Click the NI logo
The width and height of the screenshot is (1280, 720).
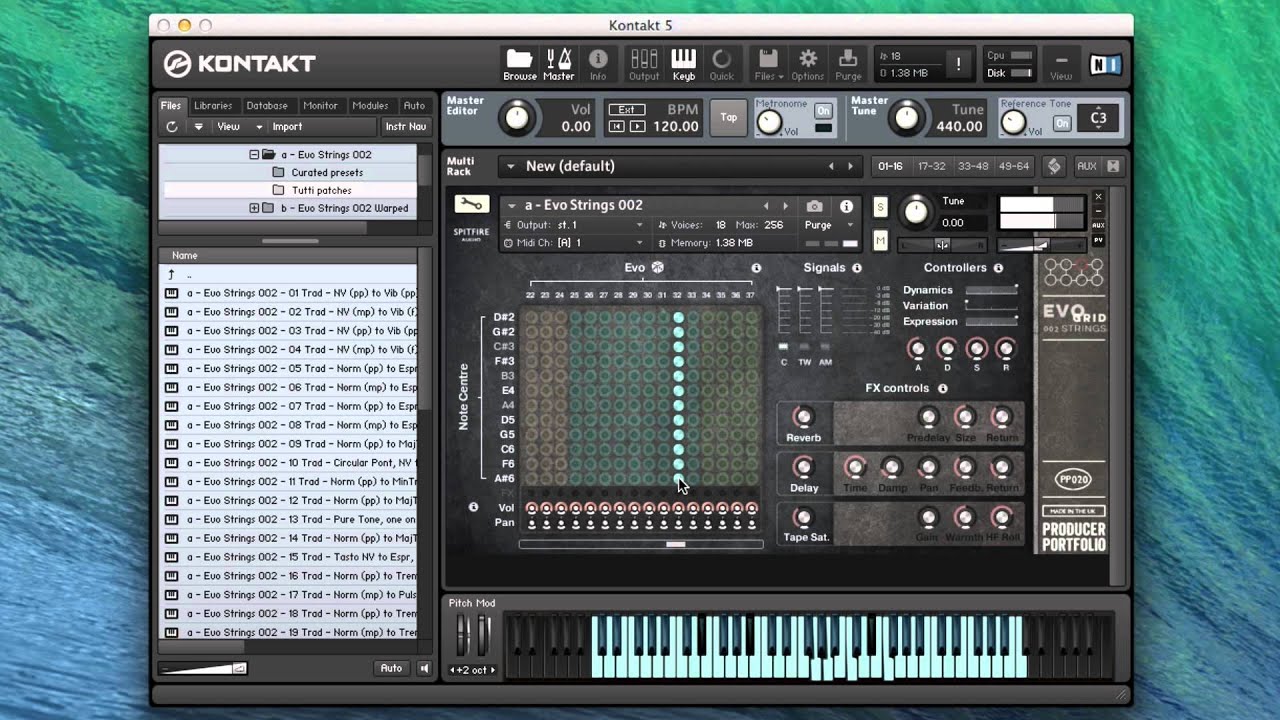(1106, 65)
